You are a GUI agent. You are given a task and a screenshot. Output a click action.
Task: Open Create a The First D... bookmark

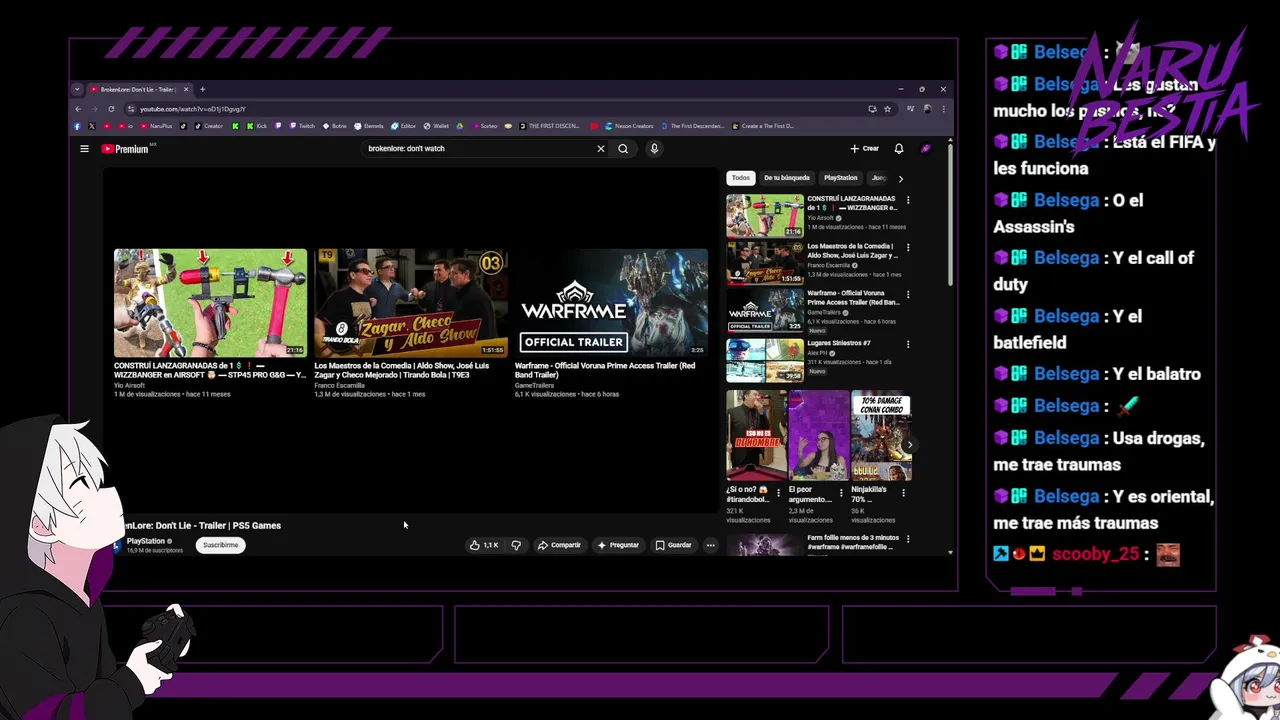(764, 126)
